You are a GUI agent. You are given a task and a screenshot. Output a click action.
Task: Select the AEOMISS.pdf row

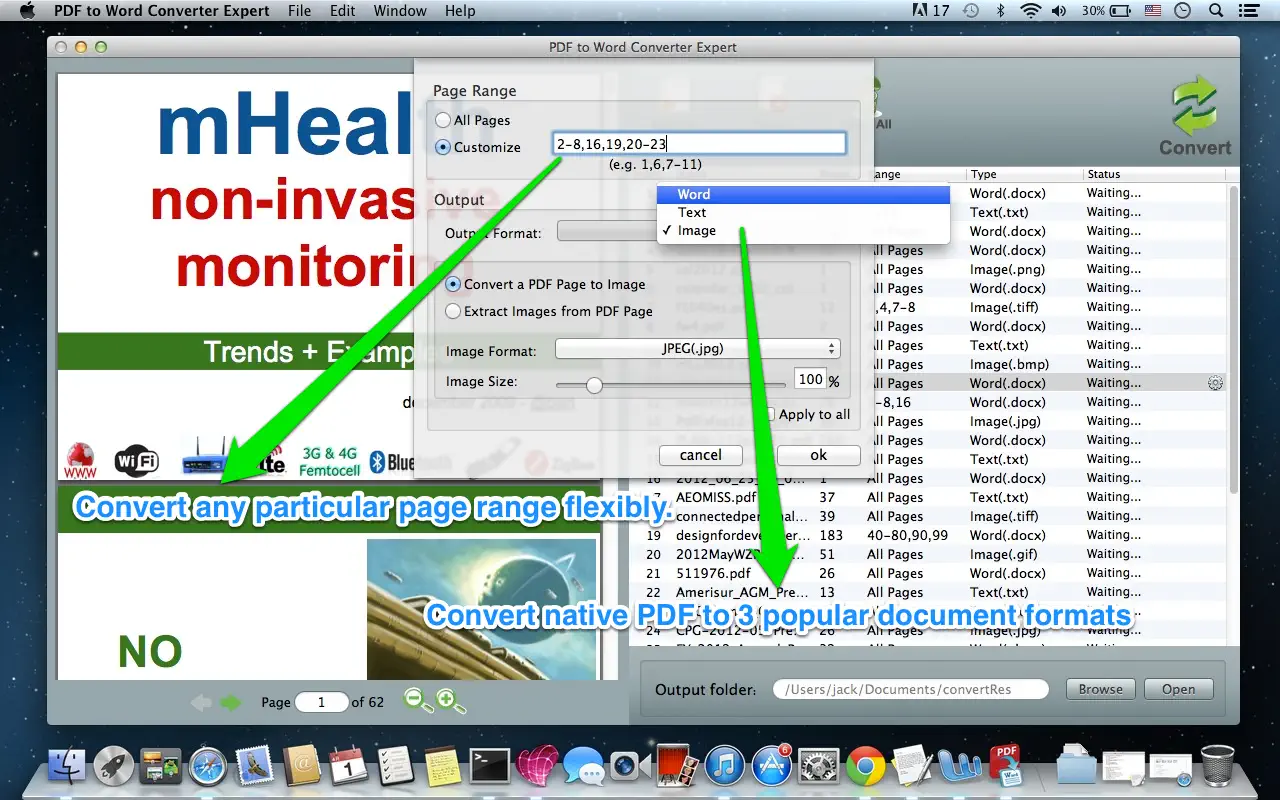point(935,497)
